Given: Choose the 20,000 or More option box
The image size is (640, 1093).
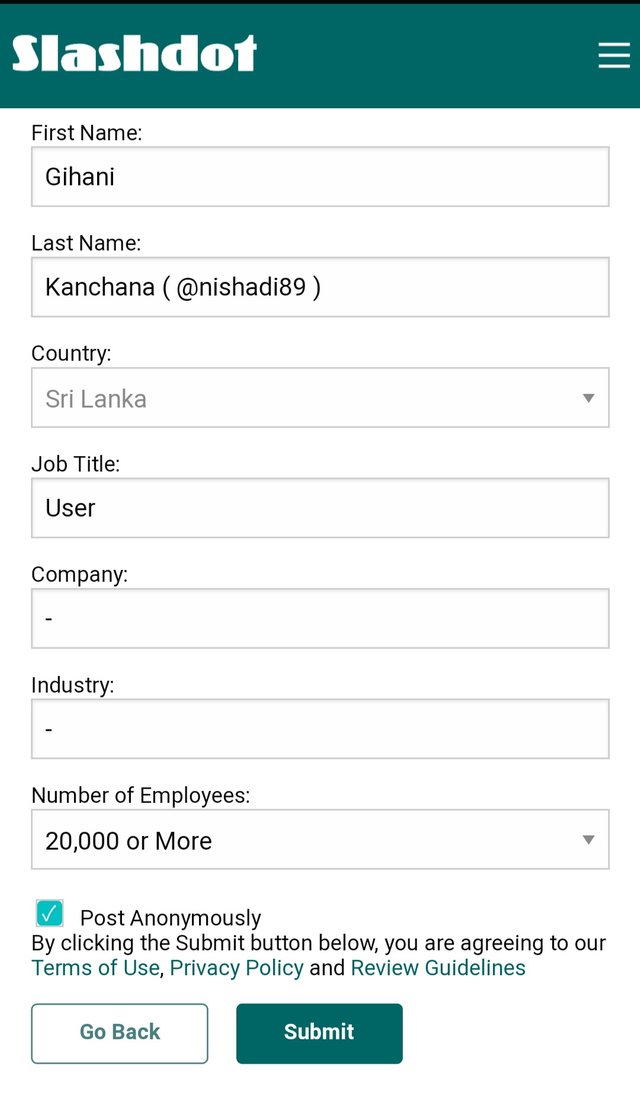Looking at the screenshot, I should pyautogui.click(x=320, y=839).
